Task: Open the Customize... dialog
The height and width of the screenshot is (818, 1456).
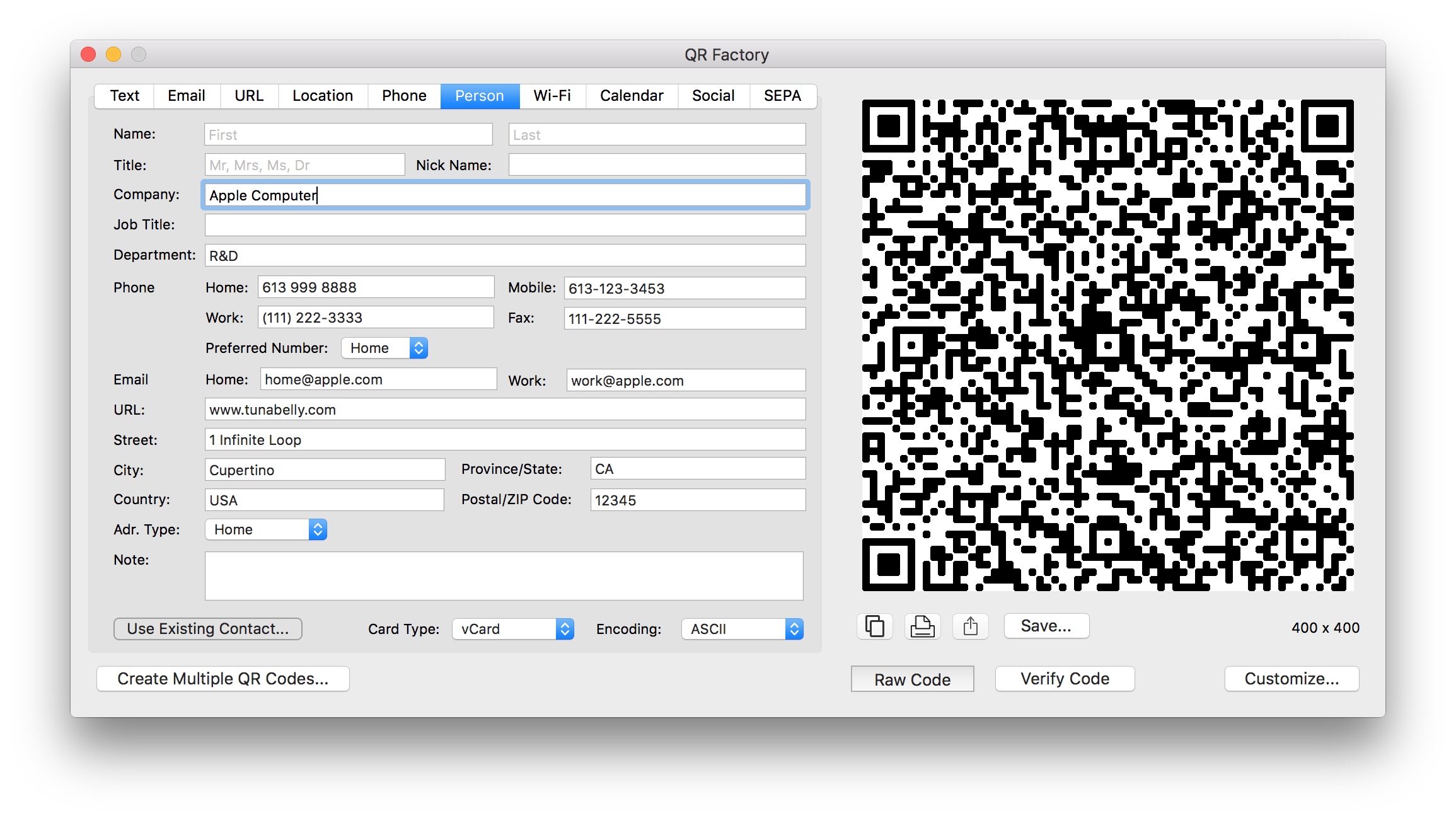Action: (1292, 679)
